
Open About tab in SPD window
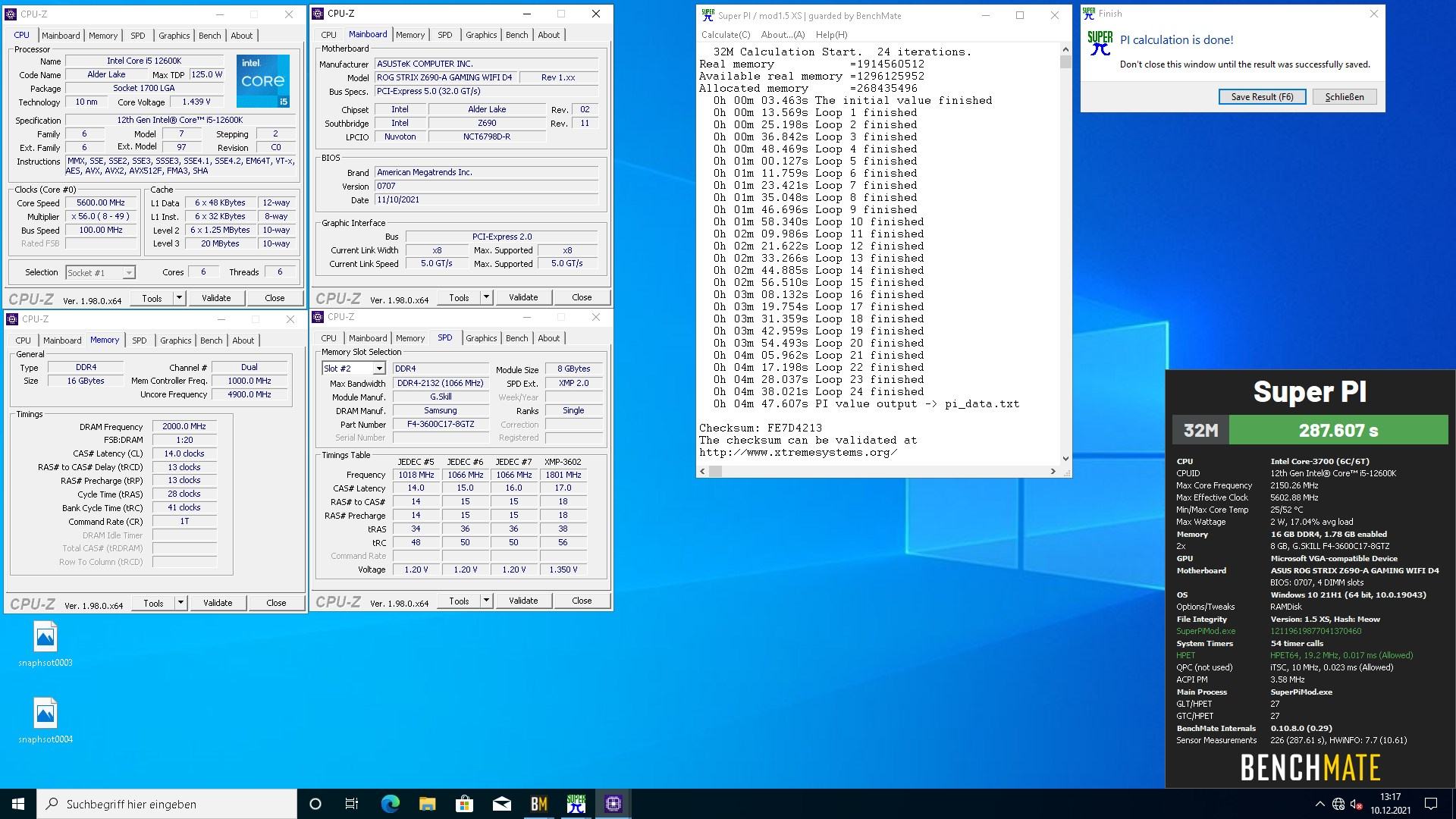pos(549,338)
